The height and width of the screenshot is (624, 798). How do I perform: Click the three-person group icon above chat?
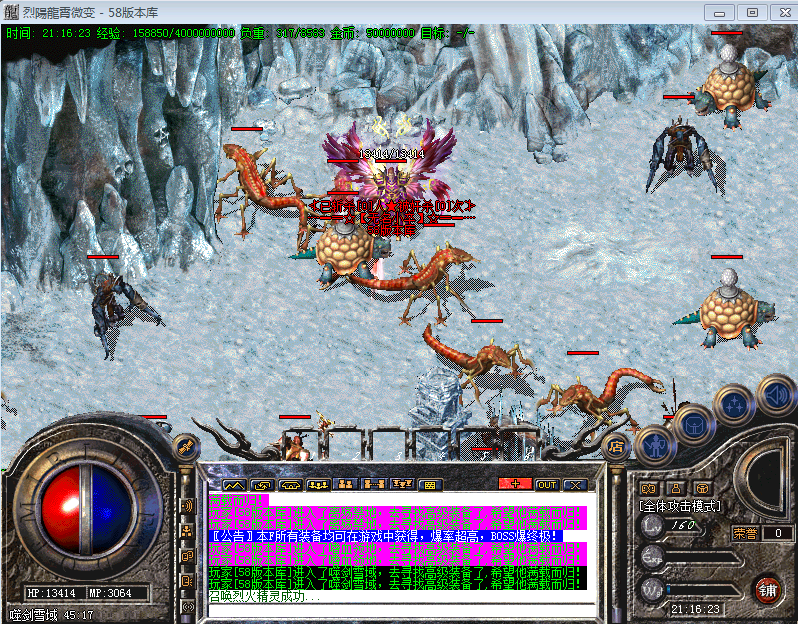318,485
